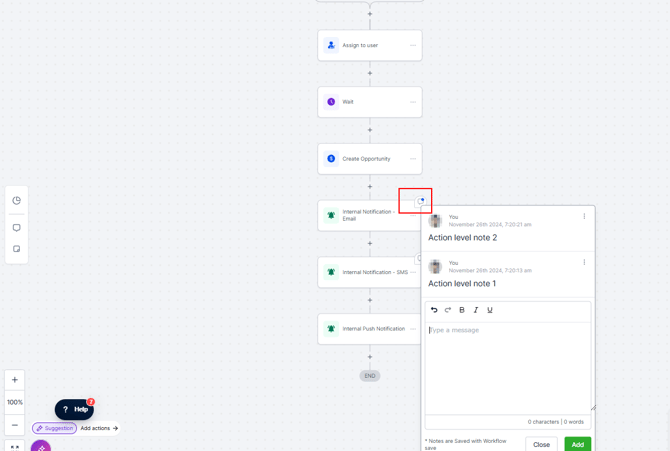Click the undo icon in note editor
Screen dimensions: 670x451
434,310
